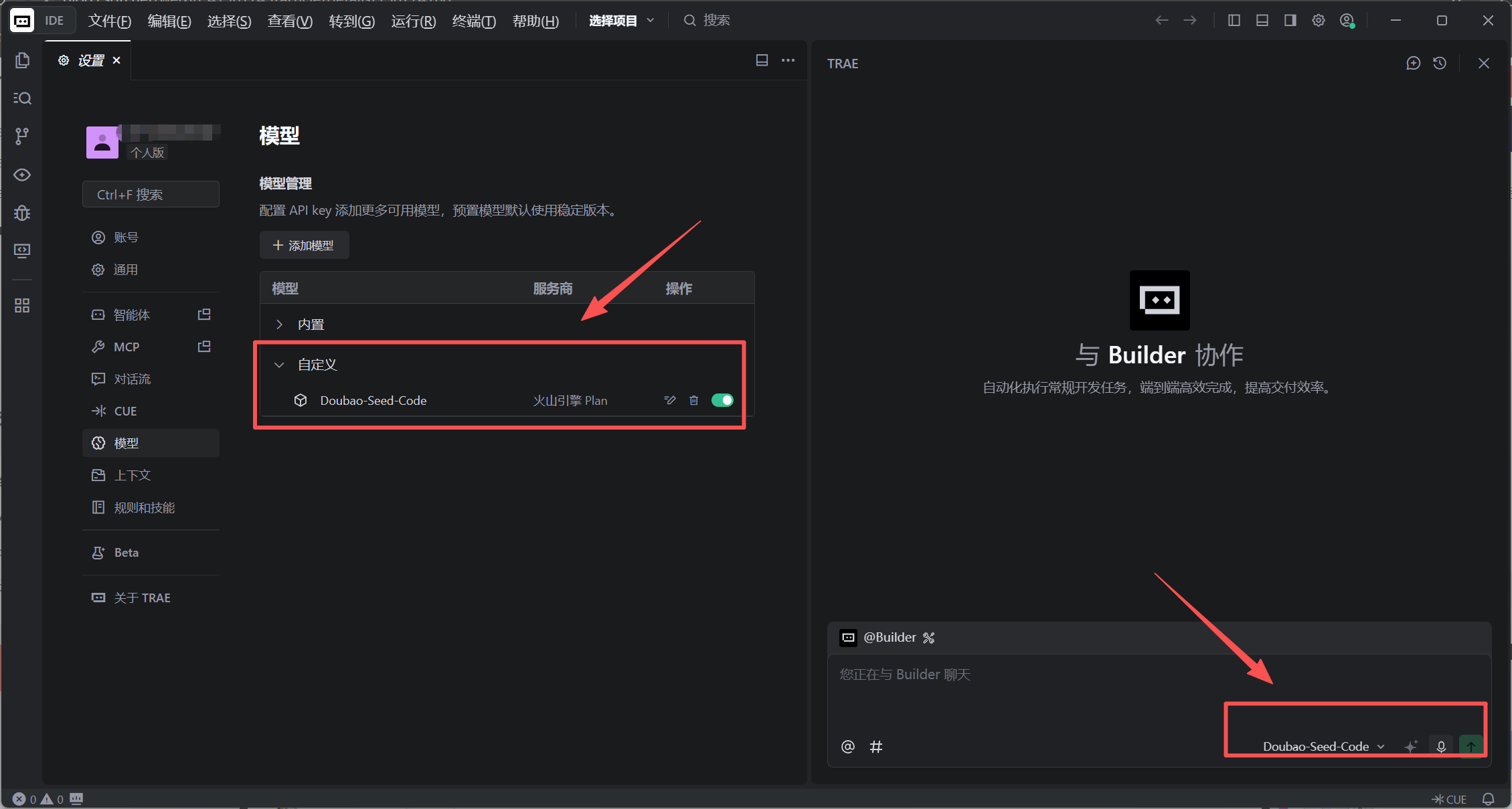
Task: Click the search sidebar icon
Action: (22, 98)
